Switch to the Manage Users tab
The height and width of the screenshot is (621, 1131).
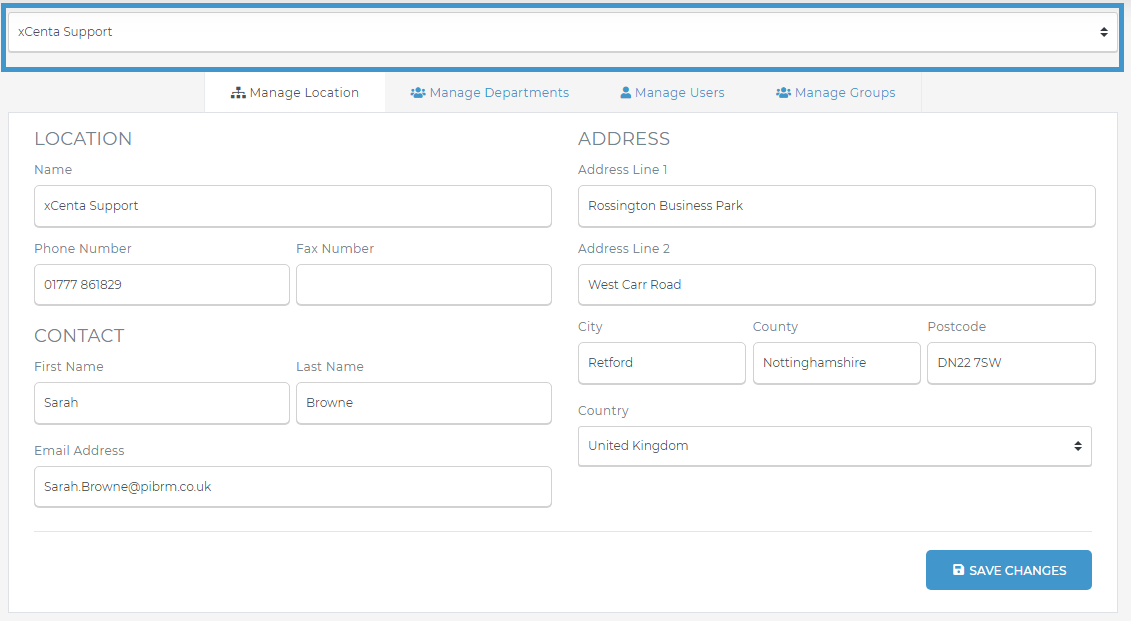[672, 93]
